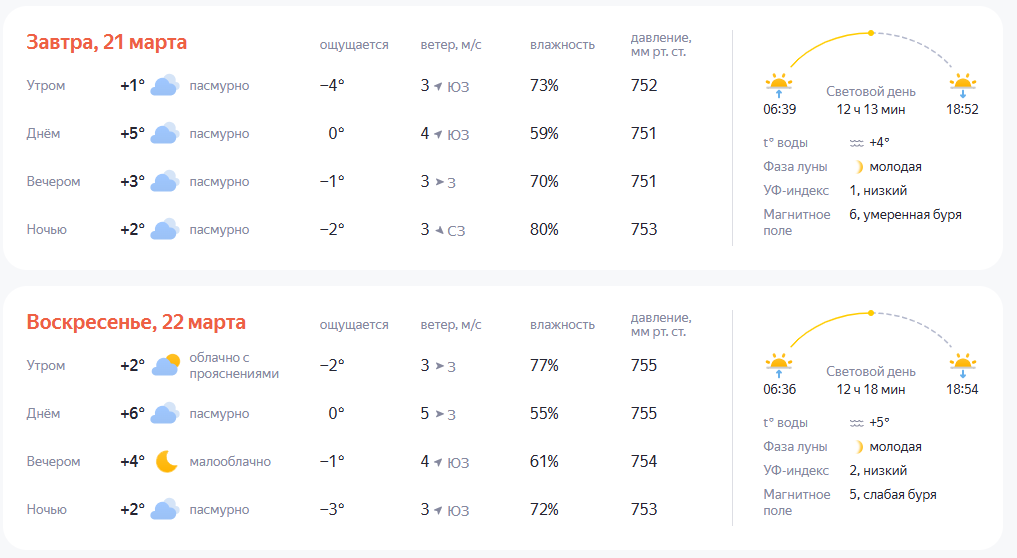Click the wind arrow next to СЗ
Screen dimensions: 1017x558
pos(438,230)
